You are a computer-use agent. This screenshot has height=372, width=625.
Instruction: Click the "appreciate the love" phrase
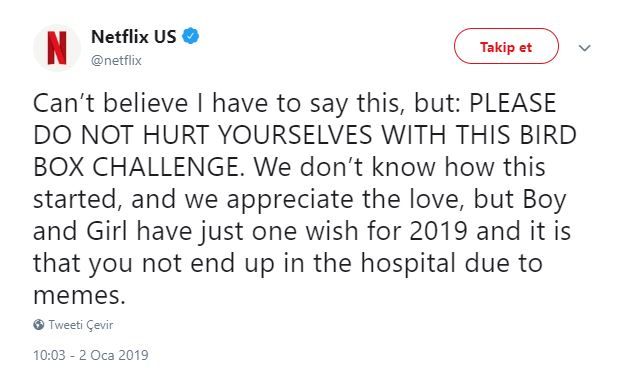point(345,201)
